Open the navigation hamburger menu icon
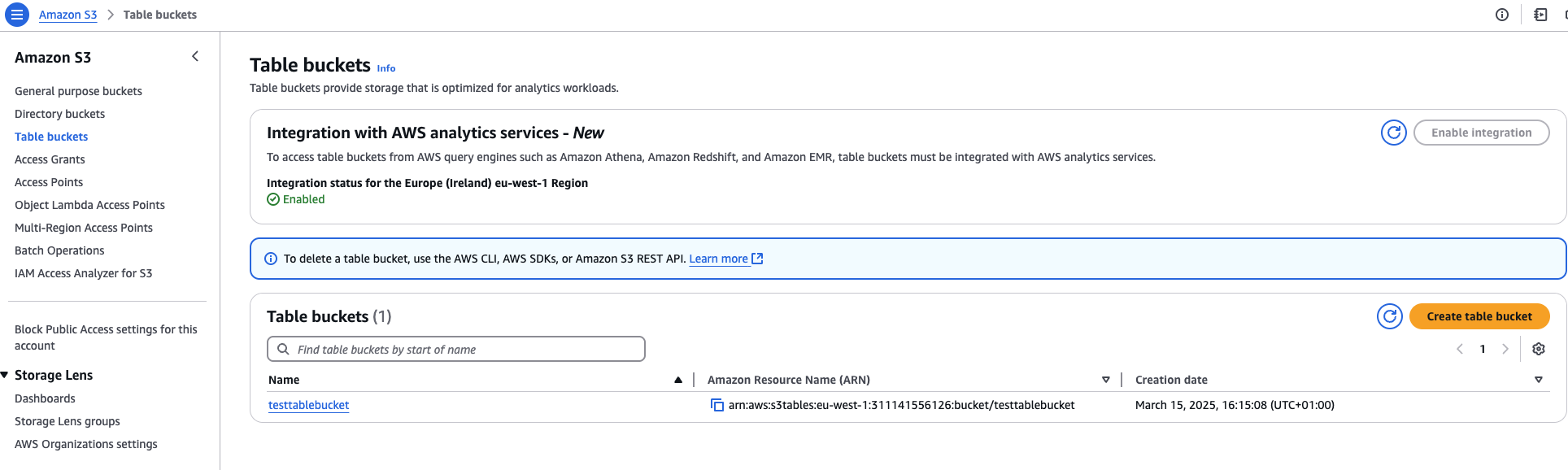 pos(16,14)
